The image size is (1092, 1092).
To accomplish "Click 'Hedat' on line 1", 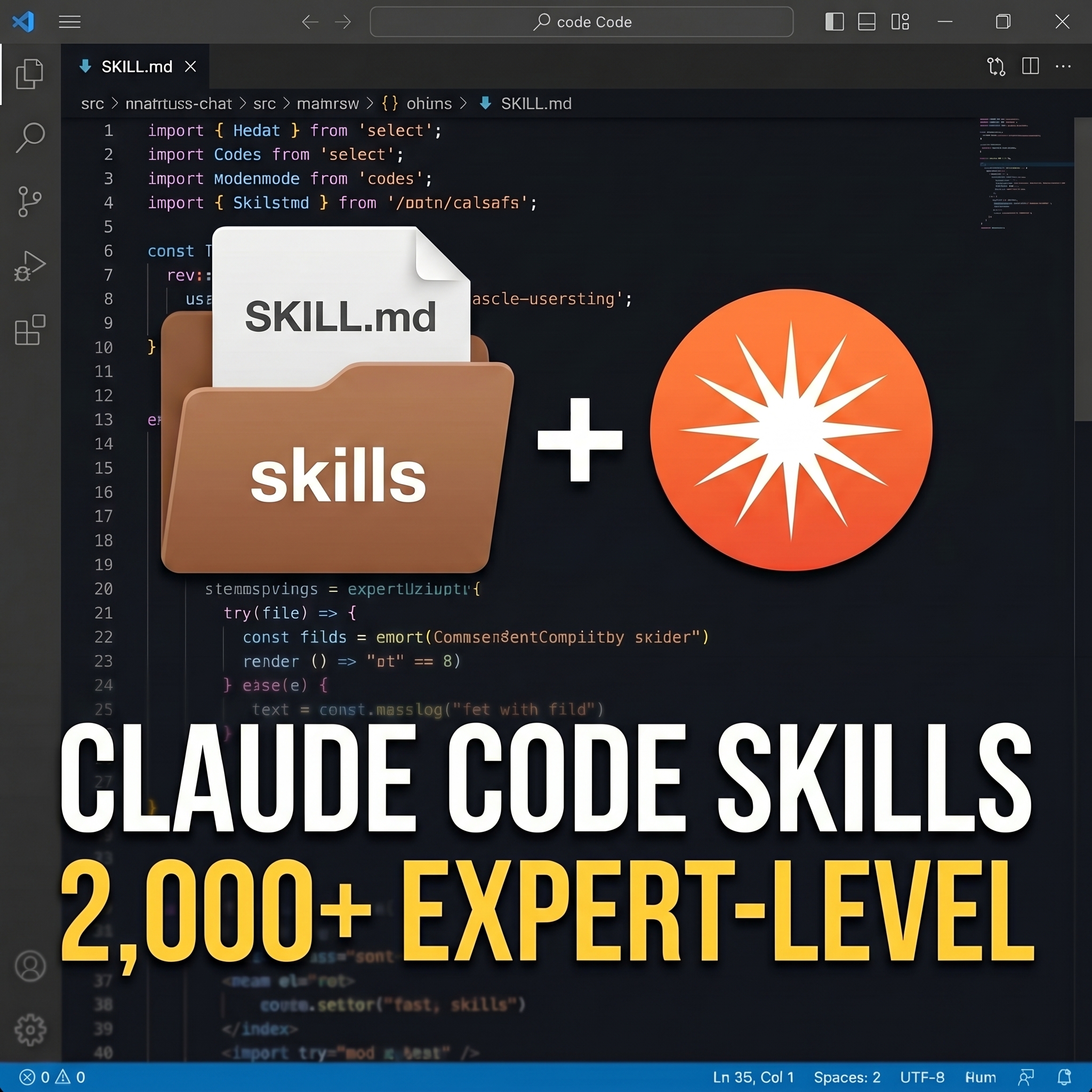I will tap(256, 131).
